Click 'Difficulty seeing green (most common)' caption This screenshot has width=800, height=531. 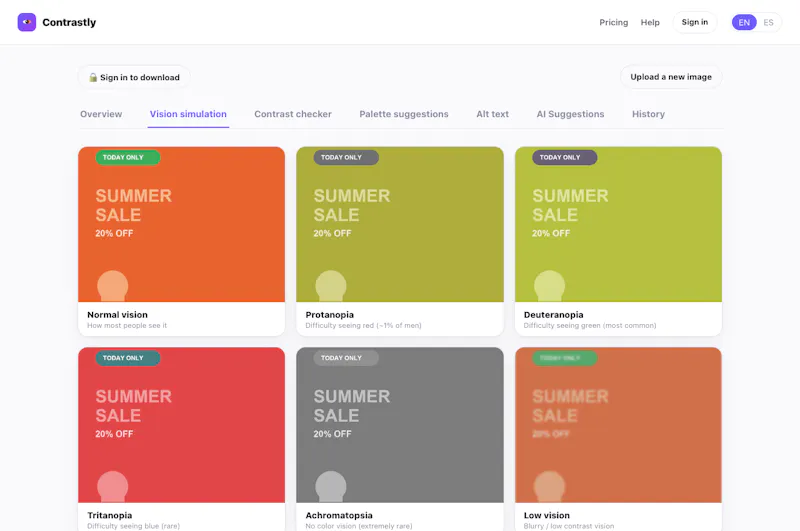tap(590, 325)
